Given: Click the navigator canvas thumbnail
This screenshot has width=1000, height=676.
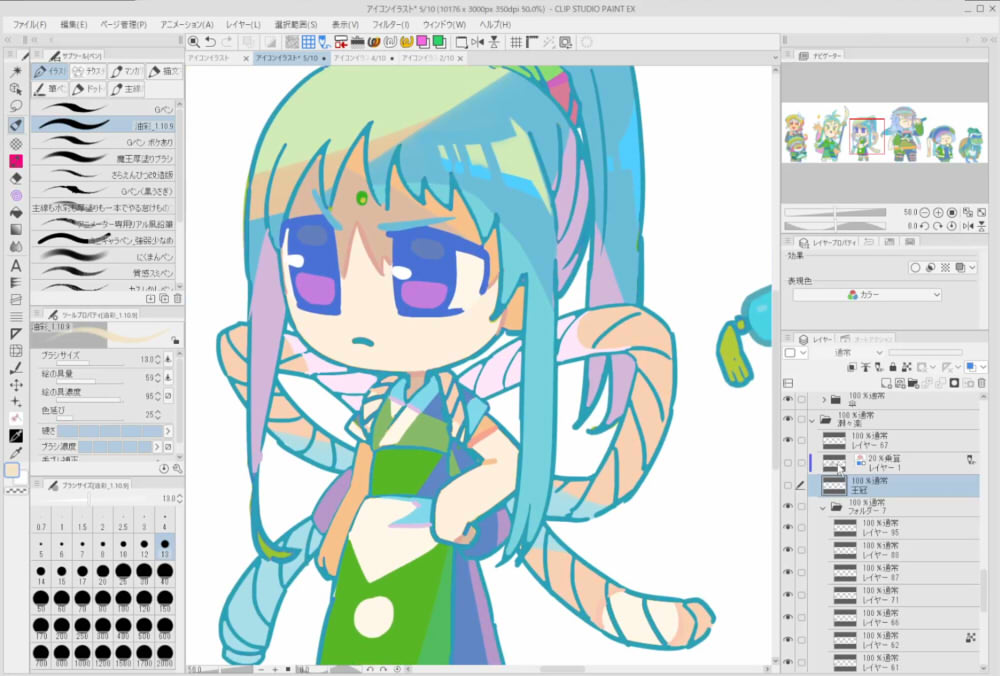Looking at the screenshot, I should pos(885,133).
